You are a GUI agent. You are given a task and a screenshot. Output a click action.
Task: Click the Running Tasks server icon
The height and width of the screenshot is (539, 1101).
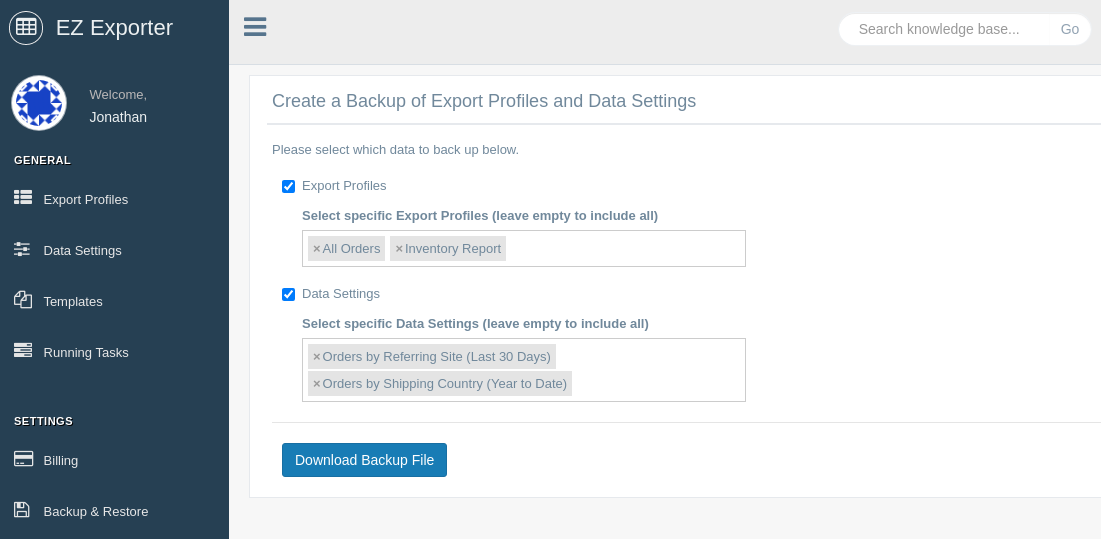pyautogui.click(x=23, y=350)
